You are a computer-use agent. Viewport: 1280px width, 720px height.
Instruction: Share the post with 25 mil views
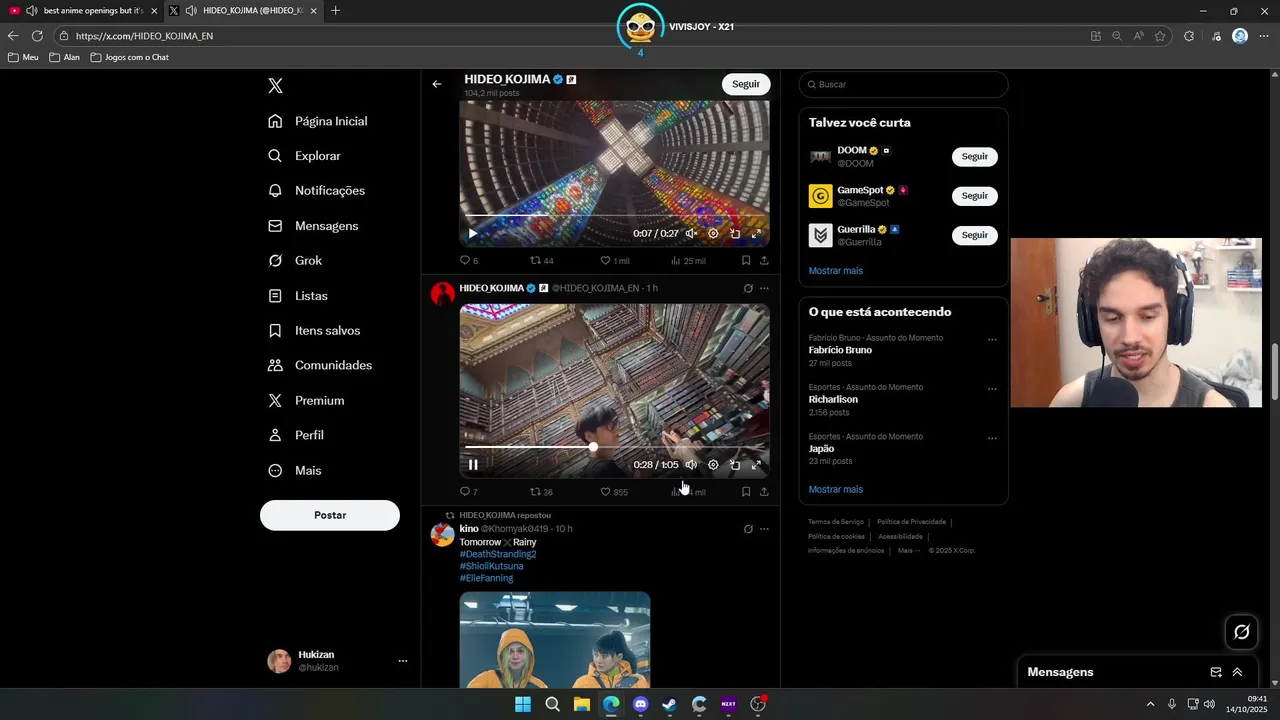[764, 261]
